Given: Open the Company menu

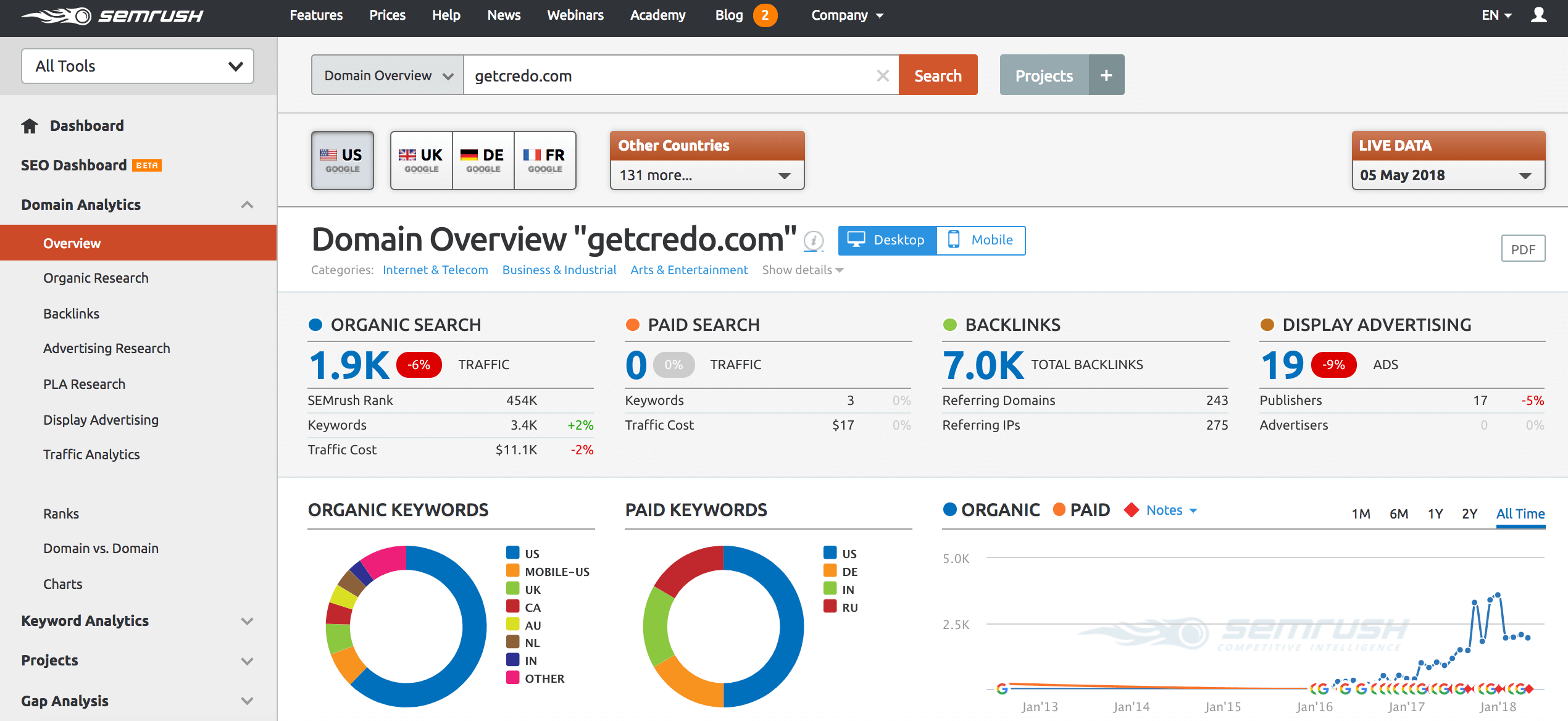Looking at the screenshot, I should (847, 15).
